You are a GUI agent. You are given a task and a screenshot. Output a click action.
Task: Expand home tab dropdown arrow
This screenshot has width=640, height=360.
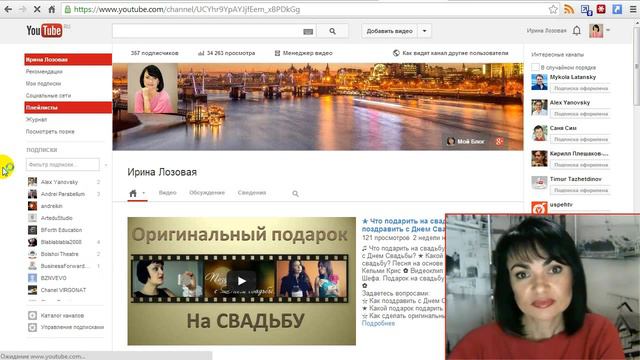pos(144,193)
